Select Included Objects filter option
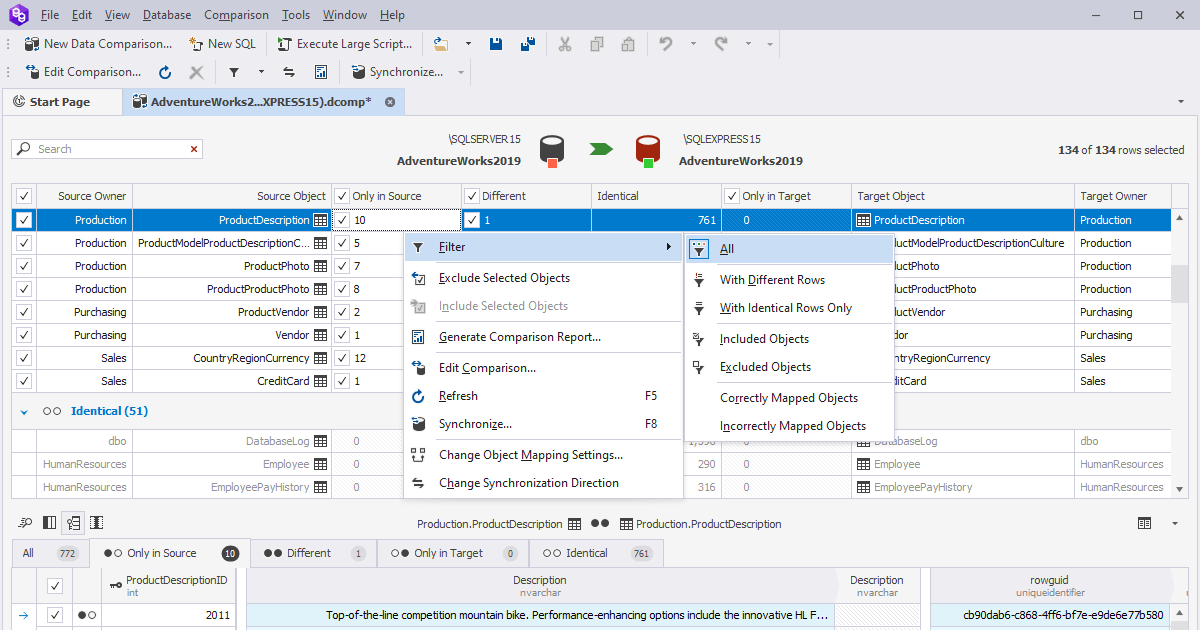The width and height of the screenshot is (1200, 630). click(789, 339)
